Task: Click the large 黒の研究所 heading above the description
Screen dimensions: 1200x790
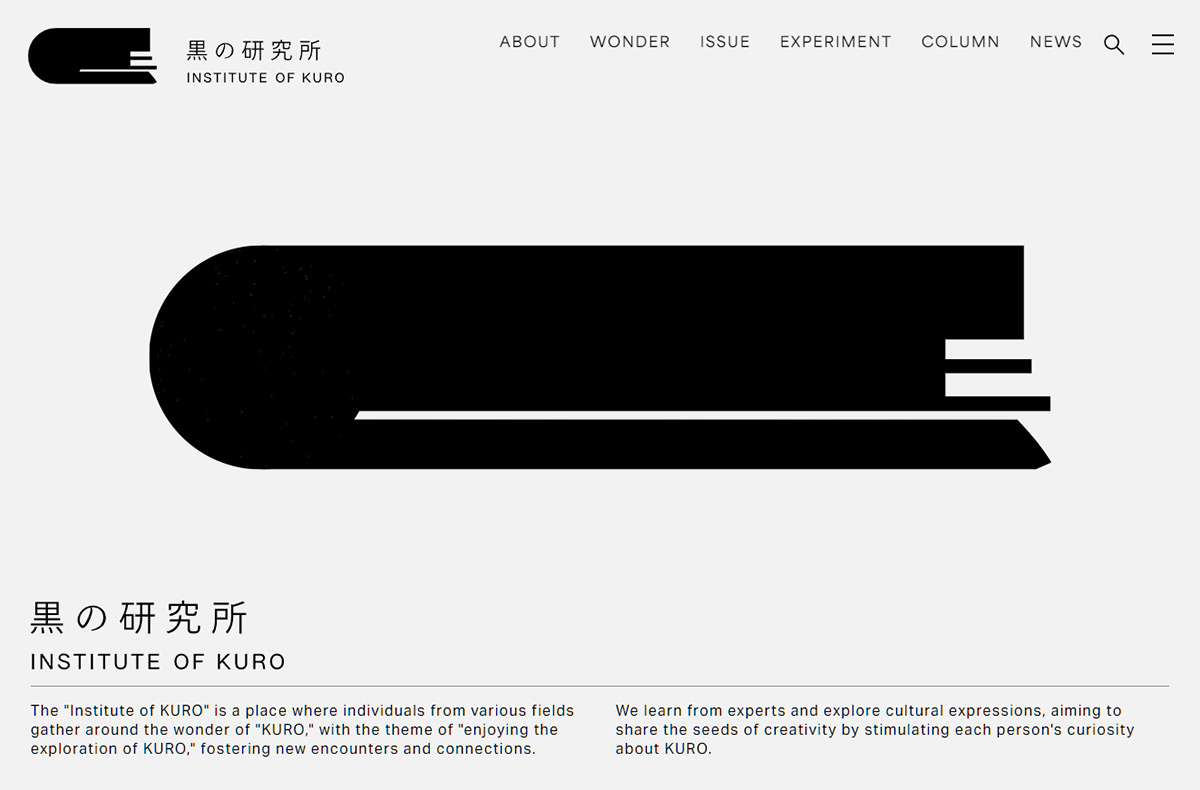Action: click(x=139, y=618)
